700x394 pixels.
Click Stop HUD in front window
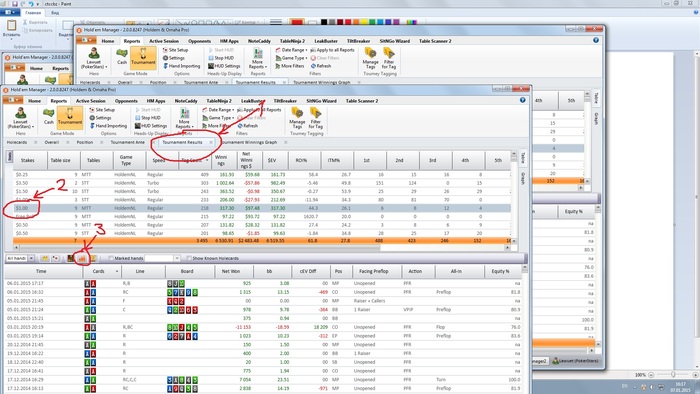tap(147, 118)
